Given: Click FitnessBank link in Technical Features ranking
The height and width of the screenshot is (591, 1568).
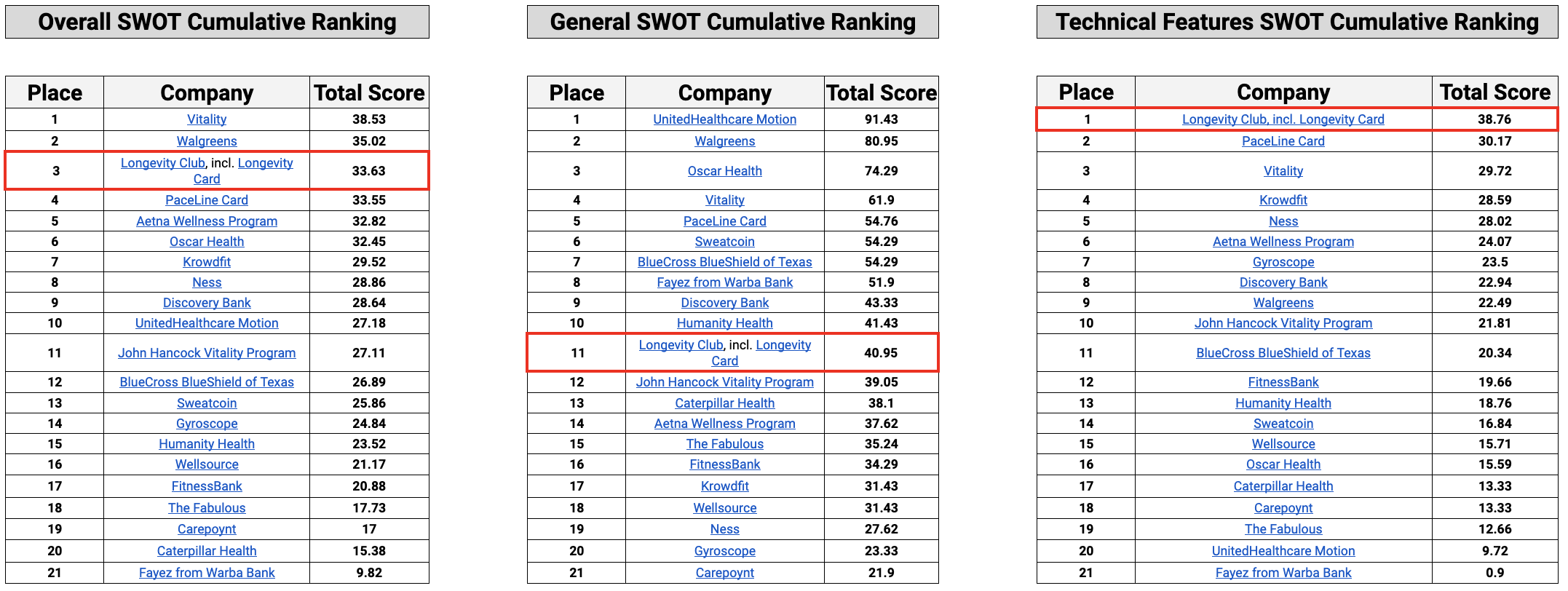Looking at the screenshot, I should pos(1283,382).
